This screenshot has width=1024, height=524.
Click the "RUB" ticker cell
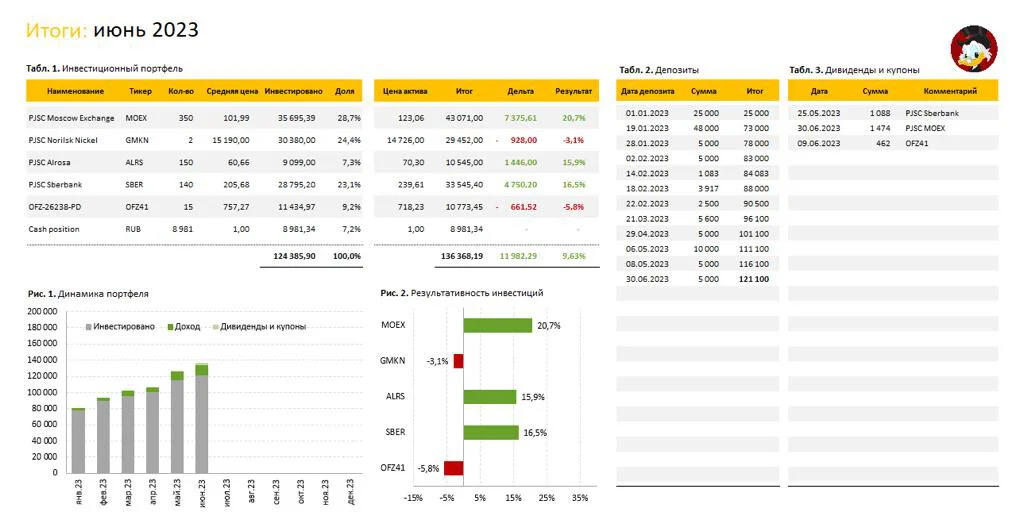pyautogui.click(x=133, y=229)
